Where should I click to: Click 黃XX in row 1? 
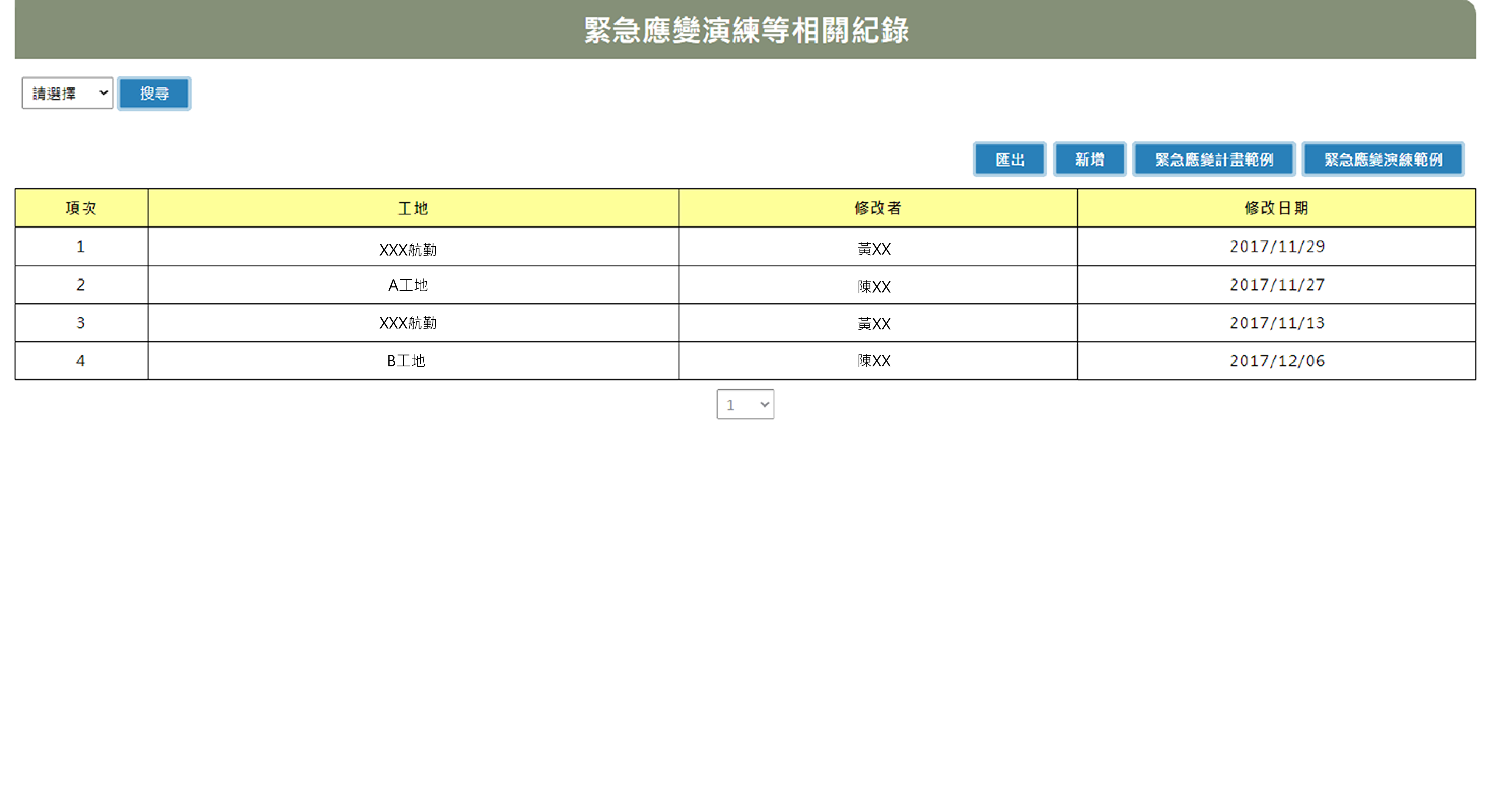pos(874,250)
